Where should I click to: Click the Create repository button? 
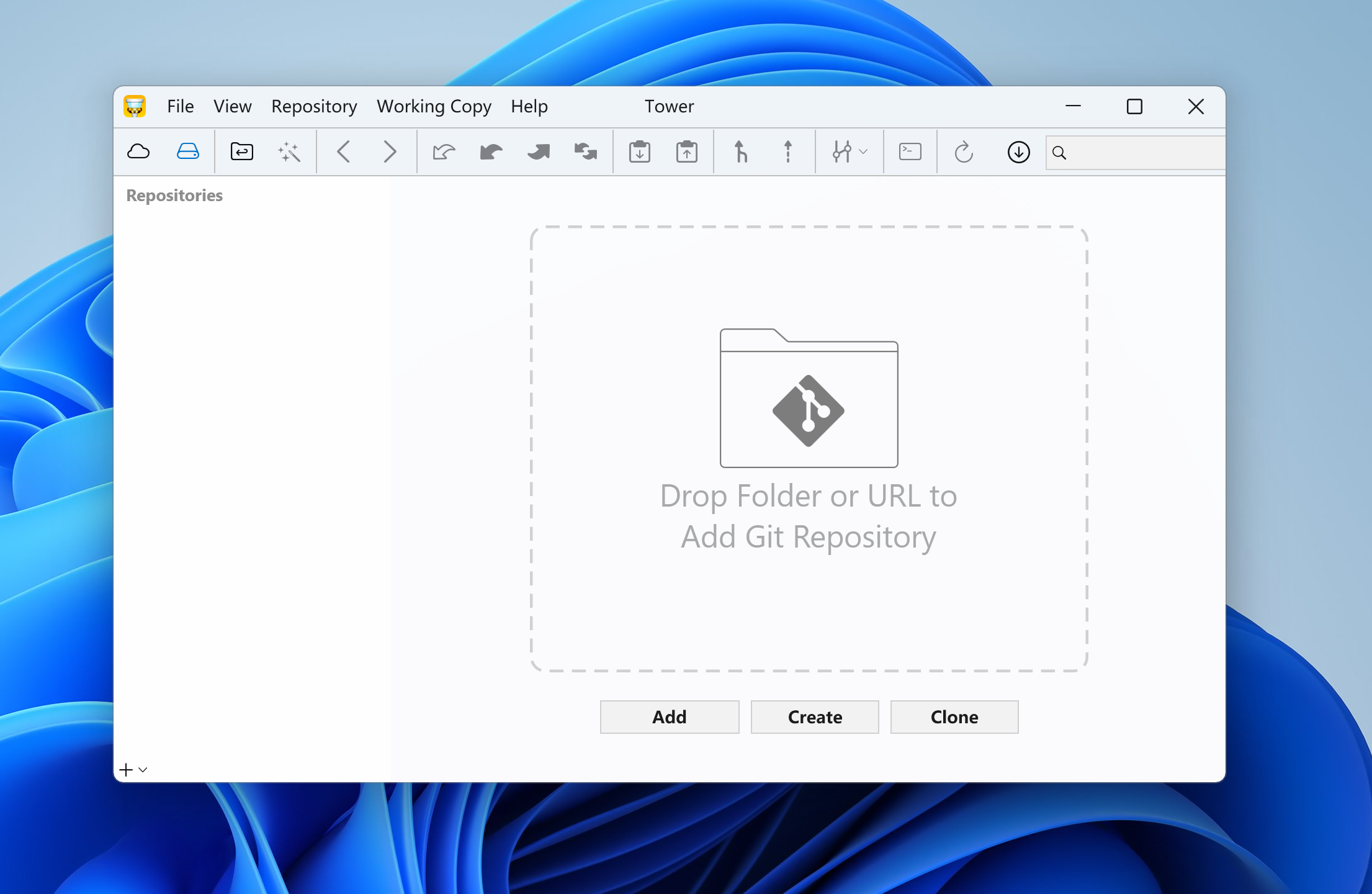[815, 717]
